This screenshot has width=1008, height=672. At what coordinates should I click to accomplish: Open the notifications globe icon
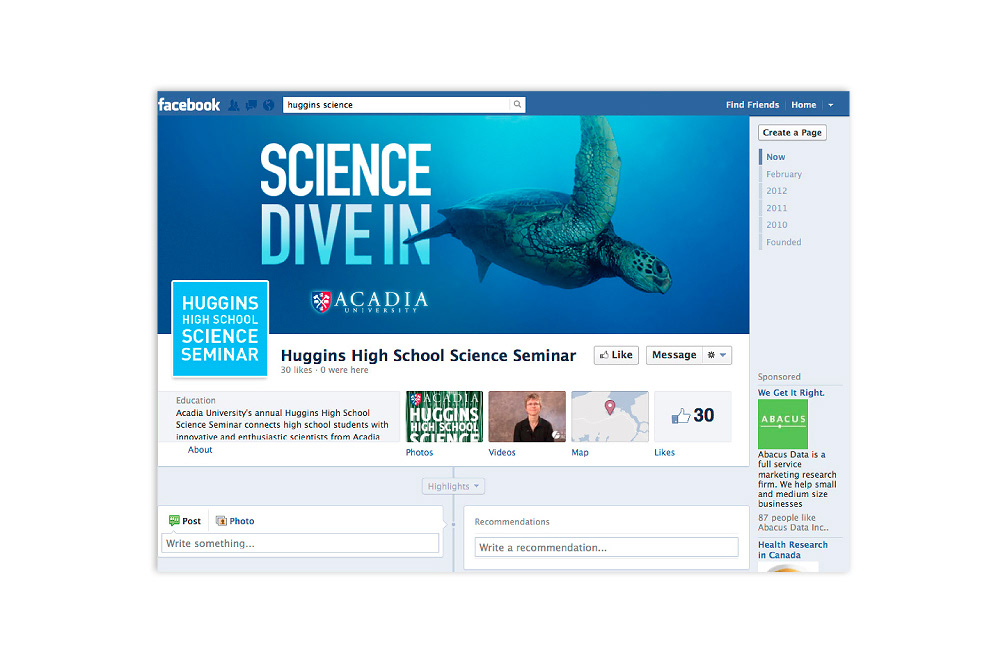pos(269,105)
